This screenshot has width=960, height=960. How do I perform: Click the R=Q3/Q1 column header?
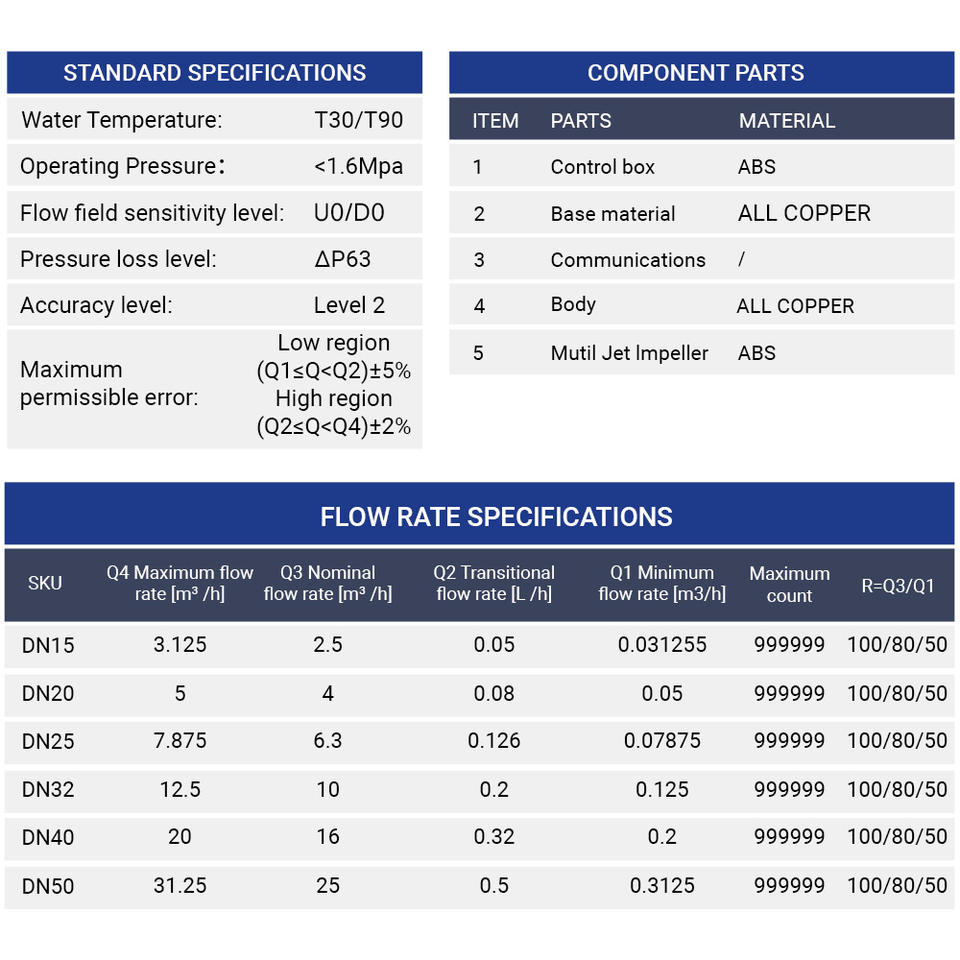(897, 585)
